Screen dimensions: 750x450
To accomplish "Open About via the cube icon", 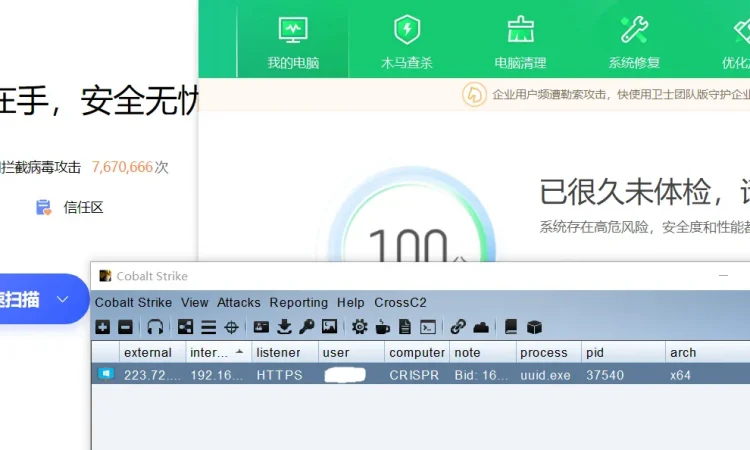I will point(534,328).
